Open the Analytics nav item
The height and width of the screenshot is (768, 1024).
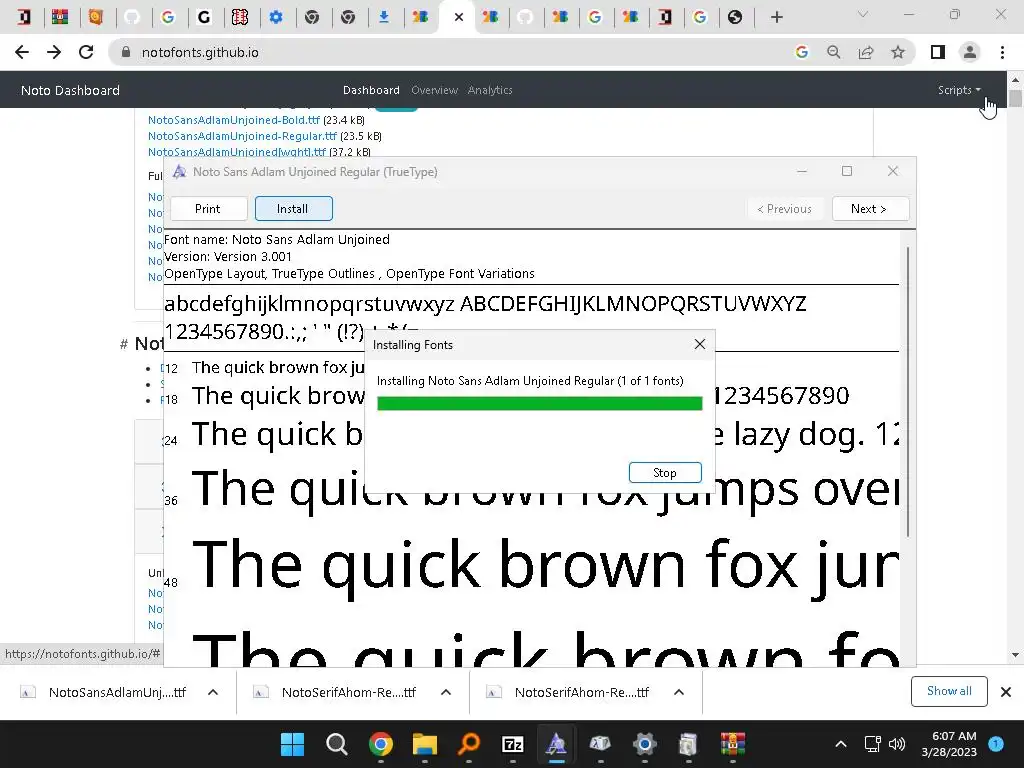pos(490,90)
